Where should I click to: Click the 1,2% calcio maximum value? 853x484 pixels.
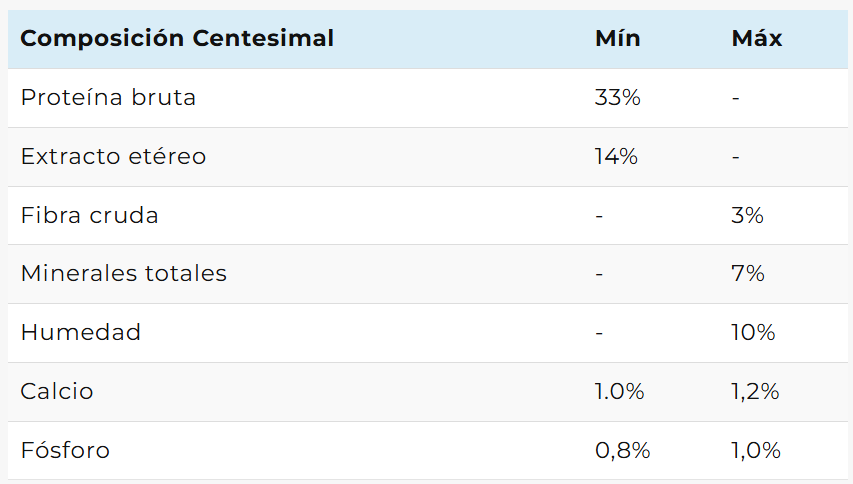point(755,391)
